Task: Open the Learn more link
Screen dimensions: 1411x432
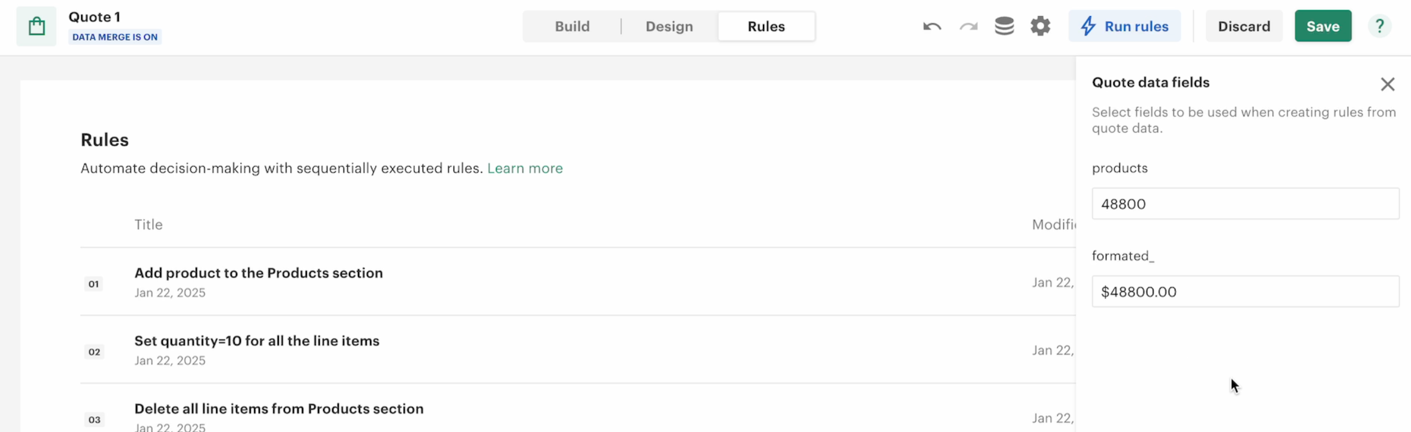Action: click(525, 168)
